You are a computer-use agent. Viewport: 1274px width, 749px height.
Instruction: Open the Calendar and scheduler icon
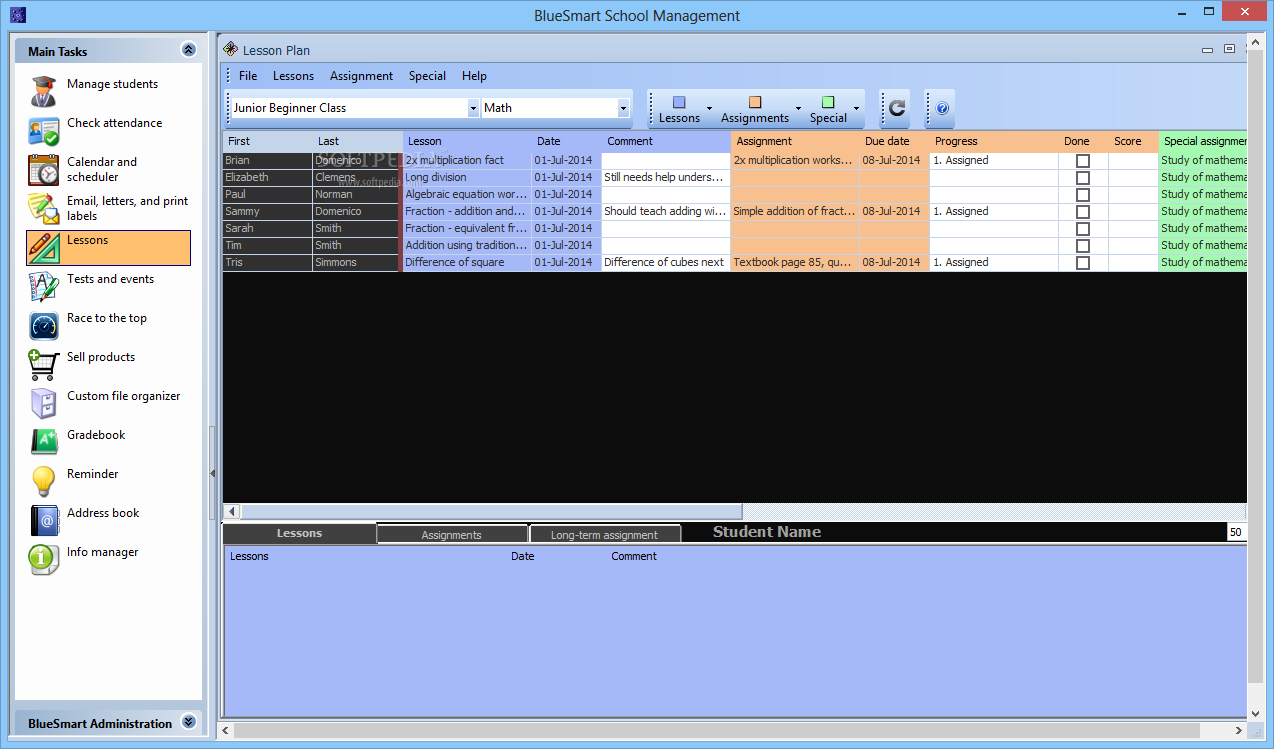pyautogui.click(x=43, y=170)
